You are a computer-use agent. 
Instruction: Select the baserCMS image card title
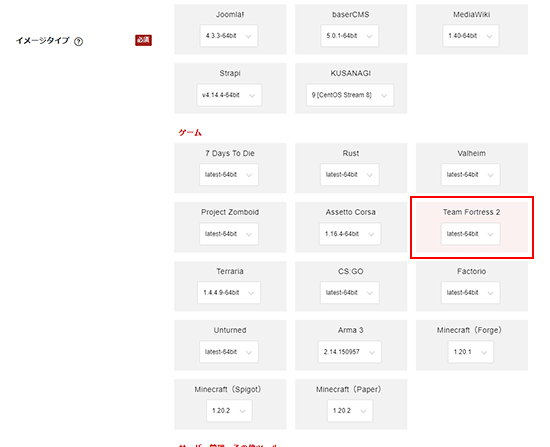[350, 14]
